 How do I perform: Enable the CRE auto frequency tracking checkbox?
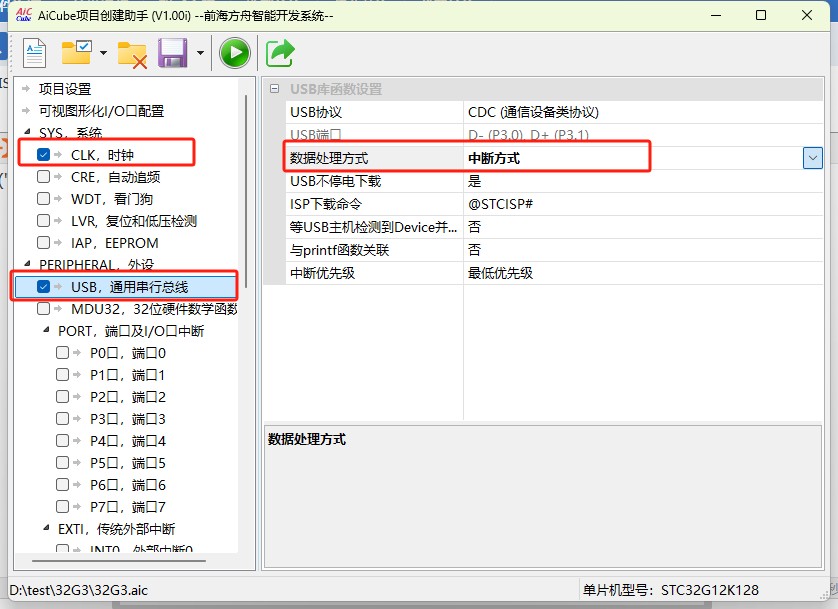(x=43, y=176)
